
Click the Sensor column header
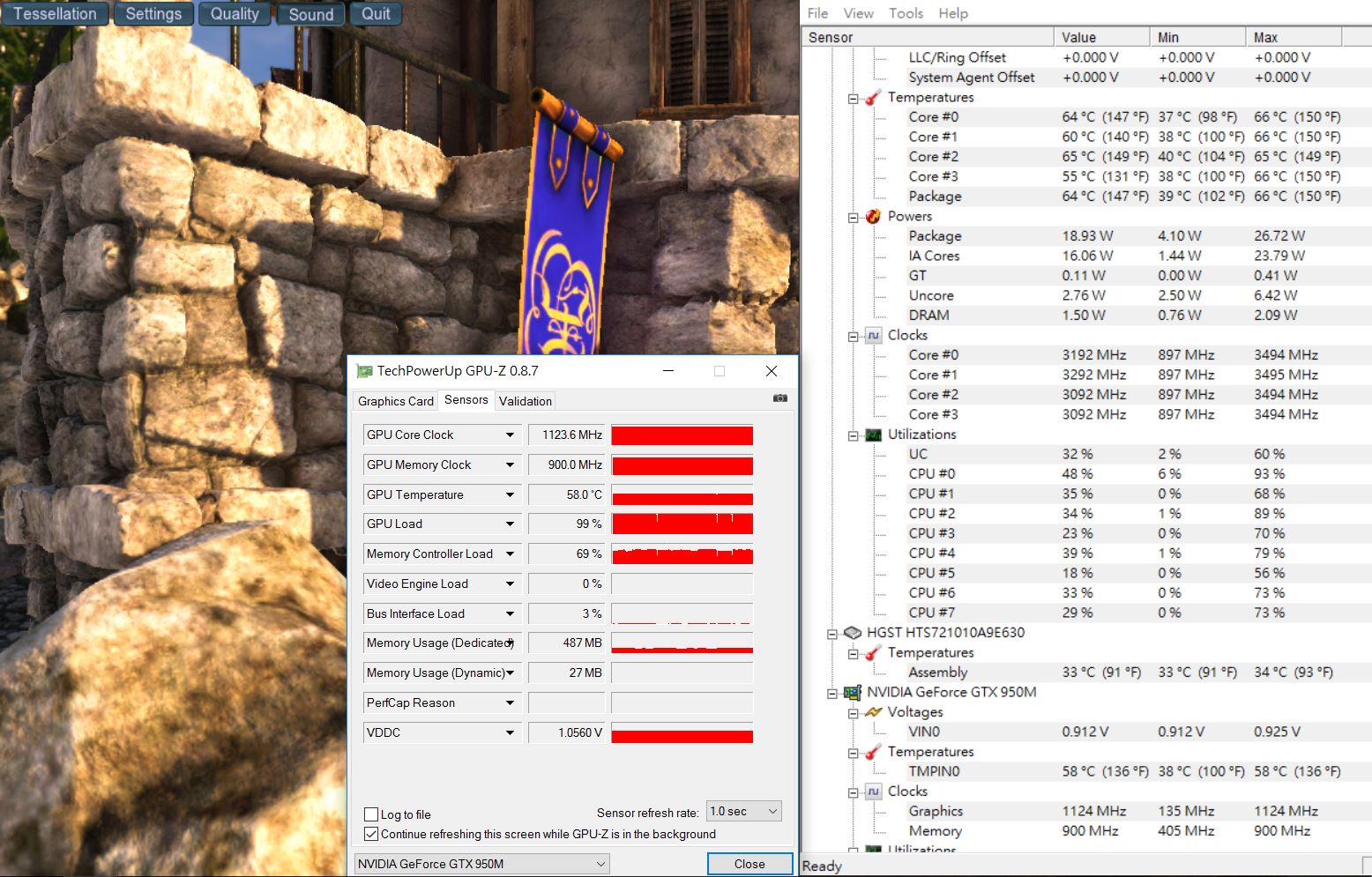coord(928,37)
